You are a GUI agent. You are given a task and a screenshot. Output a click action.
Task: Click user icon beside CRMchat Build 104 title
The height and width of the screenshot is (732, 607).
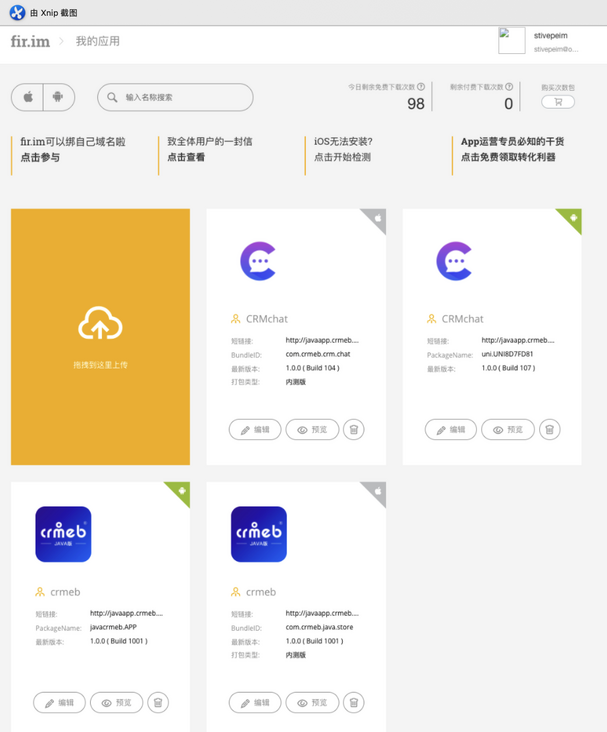(235, 319)
